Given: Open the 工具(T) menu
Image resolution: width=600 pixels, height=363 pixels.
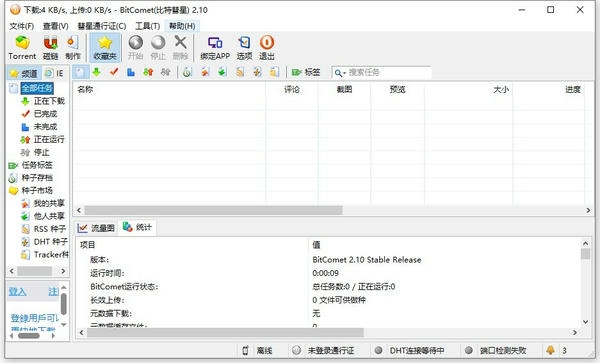Looking at the screenshot, I should [147, 26].
